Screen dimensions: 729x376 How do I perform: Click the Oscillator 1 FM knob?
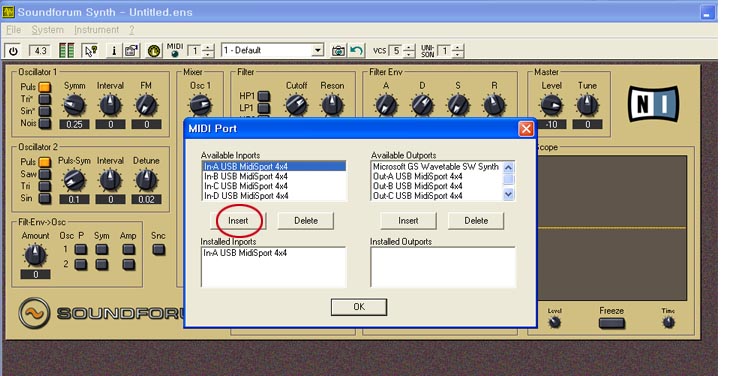146,105
